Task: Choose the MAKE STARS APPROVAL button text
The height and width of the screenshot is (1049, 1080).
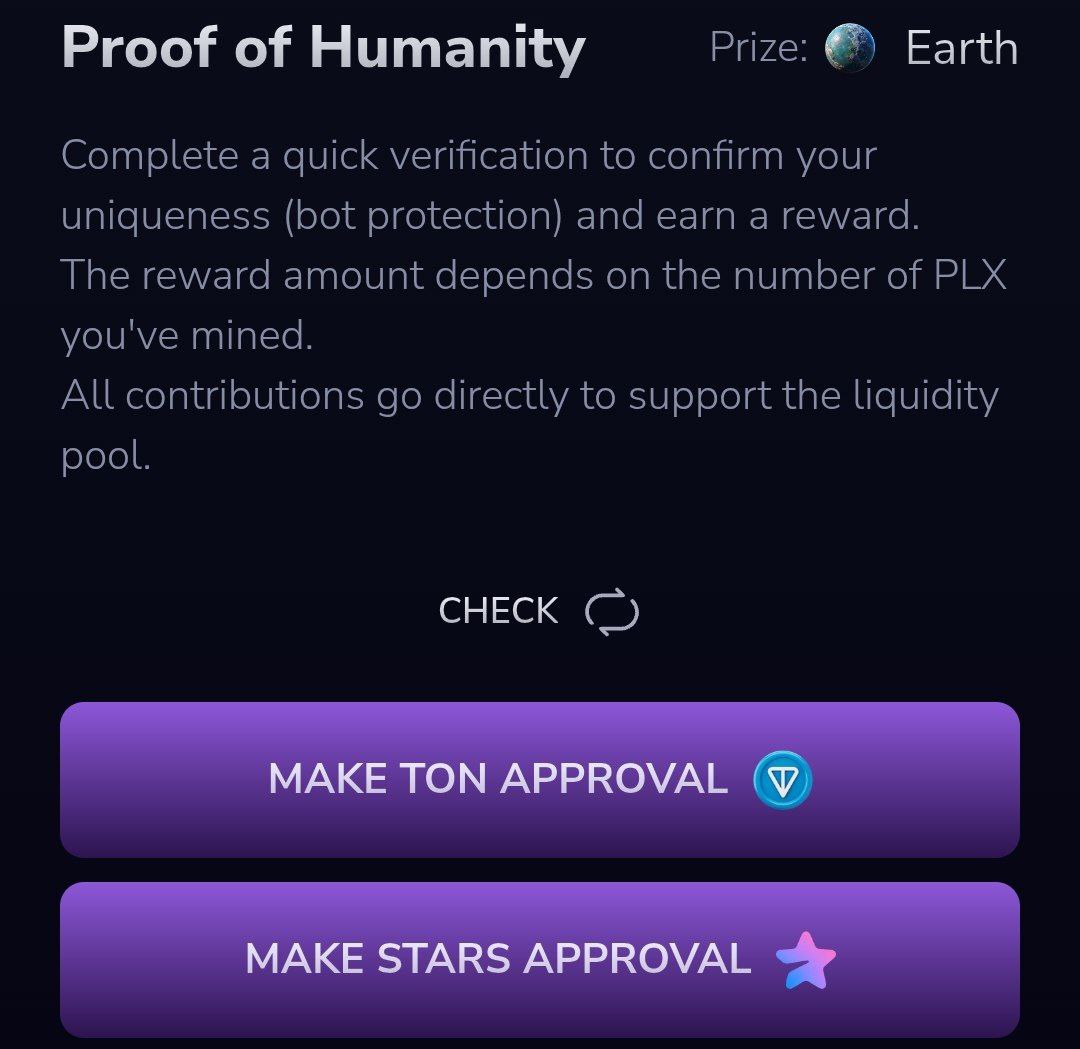Action: (498, 959)
